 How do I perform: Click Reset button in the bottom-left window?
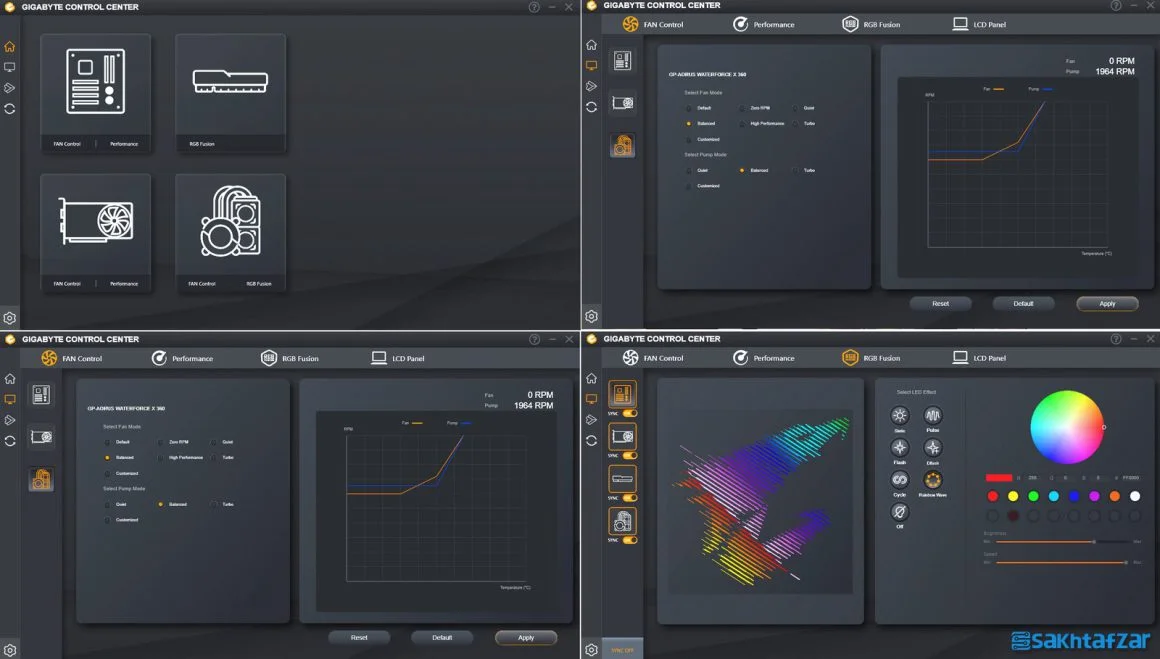pyautogui.click(x=359, y=638)
